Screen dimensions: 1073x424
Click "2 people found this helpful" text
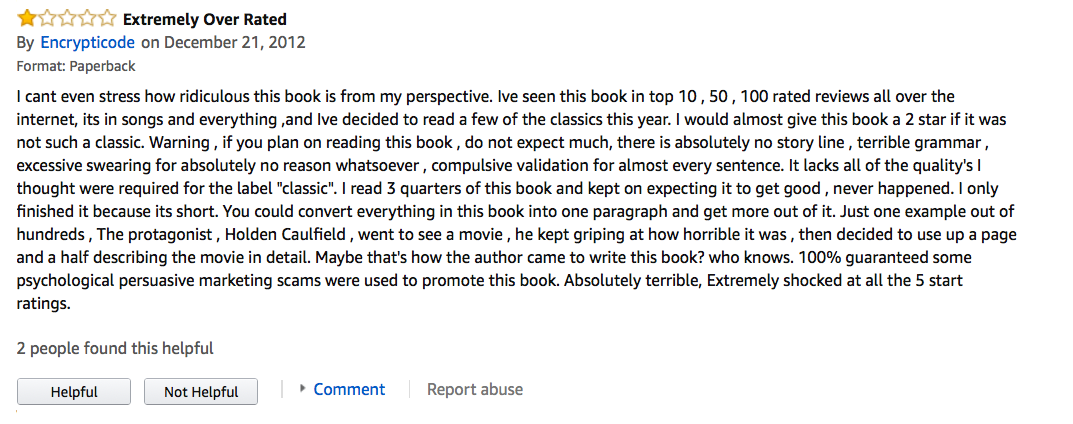click(115, 348)
